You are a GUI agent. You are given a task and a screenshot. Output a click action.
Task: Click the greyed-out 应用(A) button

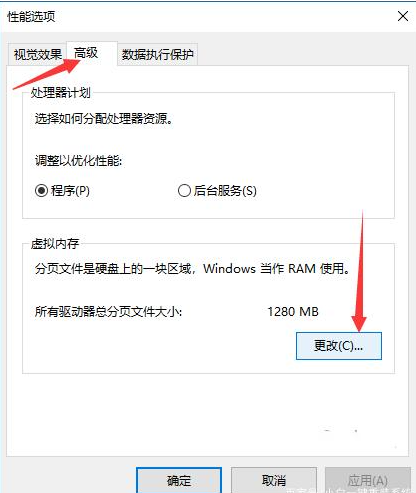368,480
